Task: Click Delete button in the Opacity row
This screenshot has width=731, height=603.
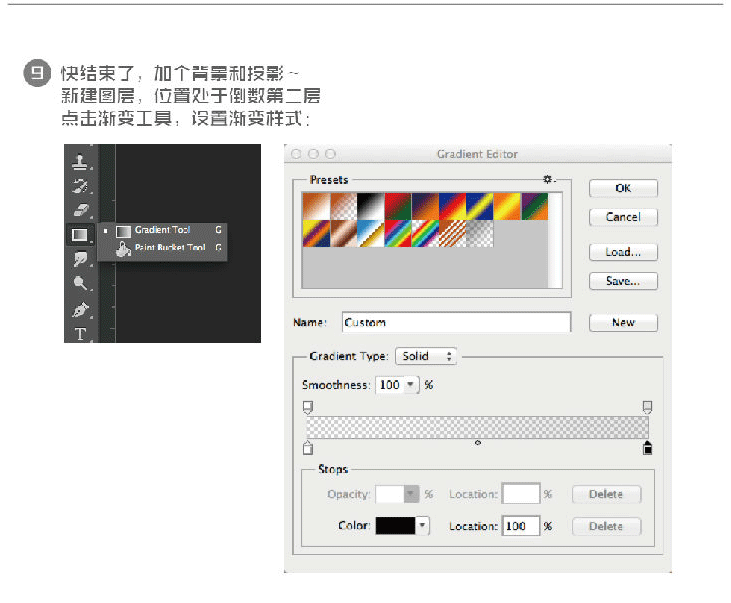Action: tap(606, 494)
